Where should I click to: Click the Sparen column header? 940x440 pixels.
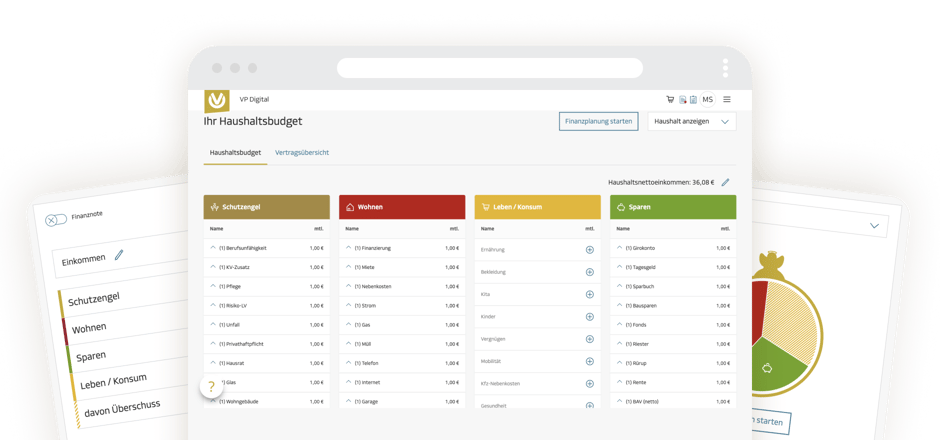[x=673, y=207]
